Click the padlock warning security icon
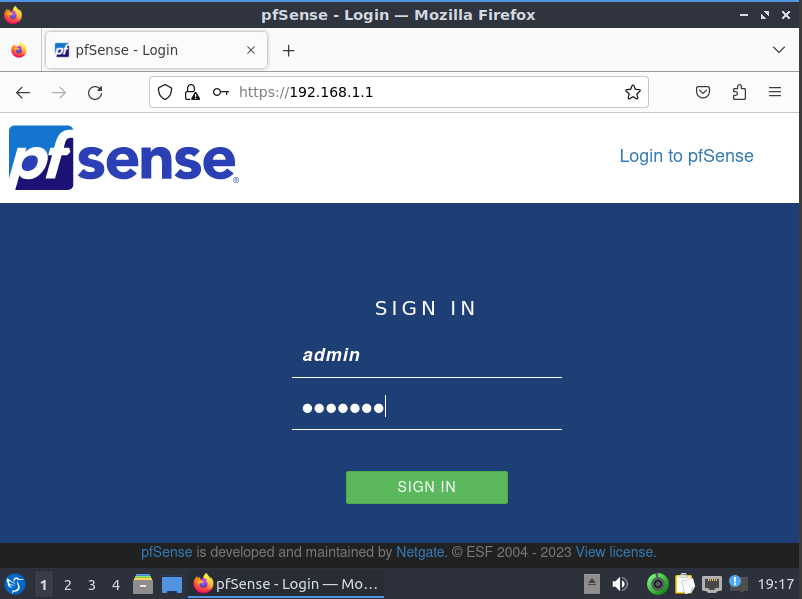802x599 pixels. tap(192, 92)
